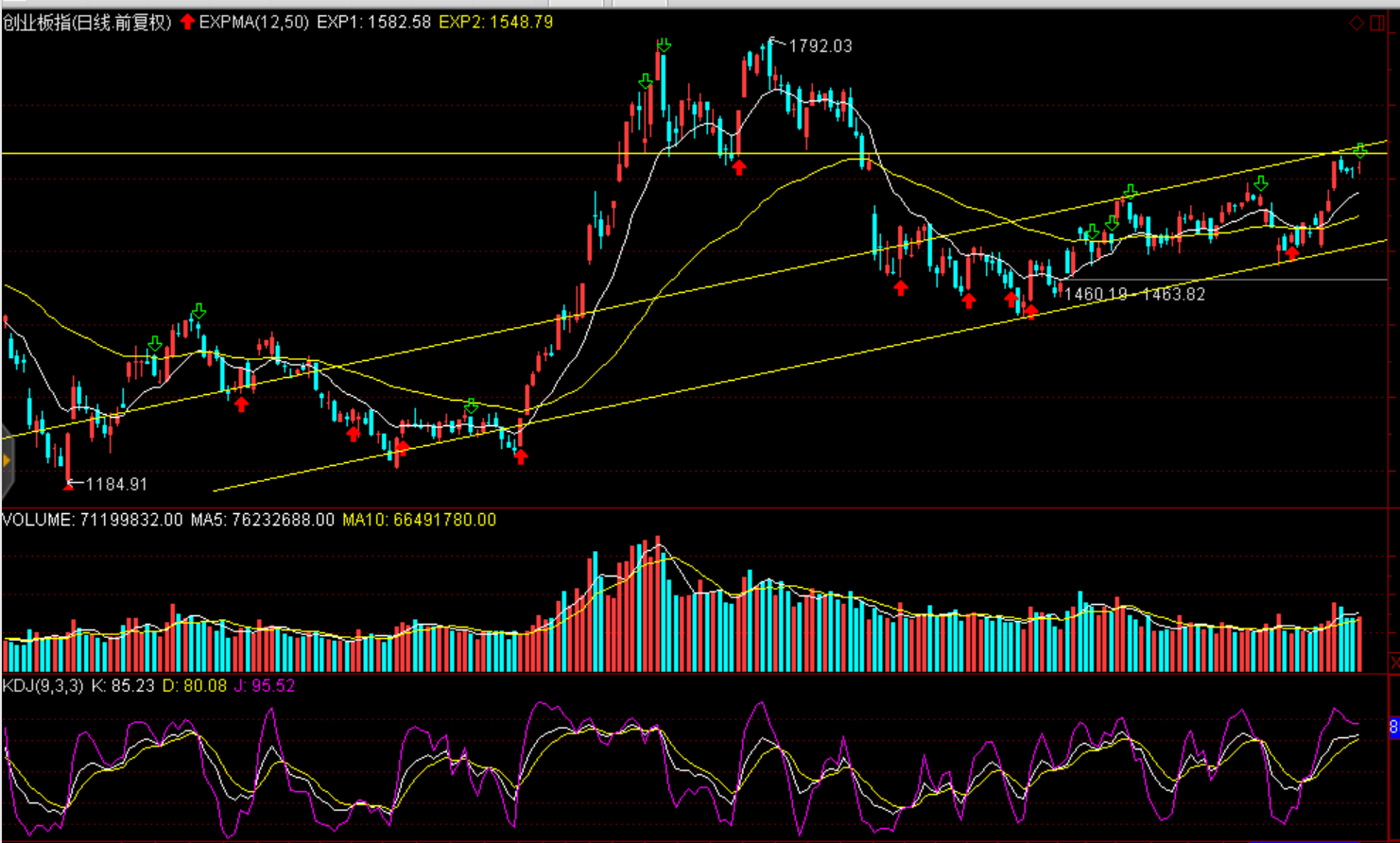Click the 1460.19 - 1463.82 price range label
The width and height of the screenshot is (1400, 843).
[1134, 294]
